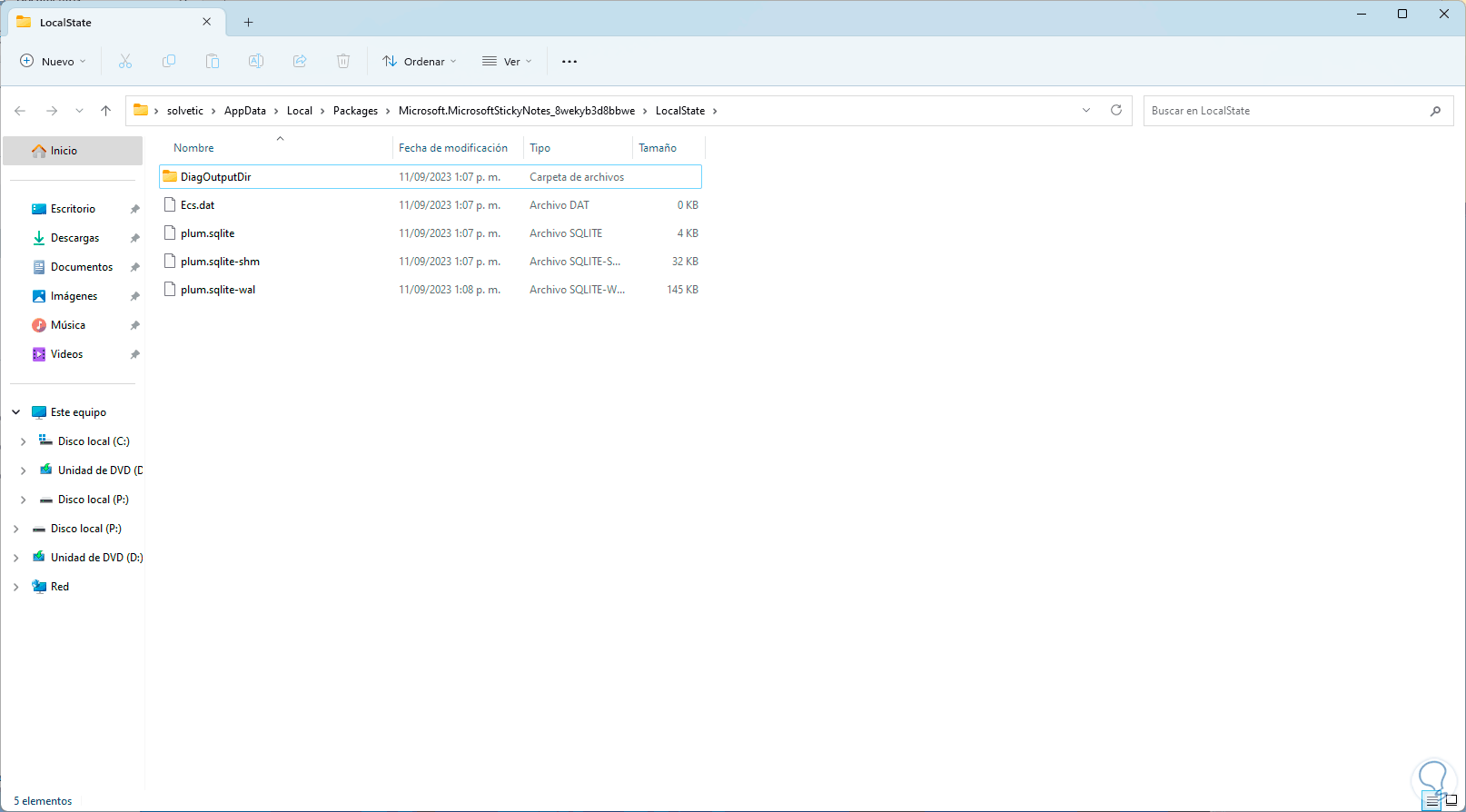Expand the address bar history dropdown
Image resolution: width=1466 pixels, height=812 pixels.
click(1086, 110)
